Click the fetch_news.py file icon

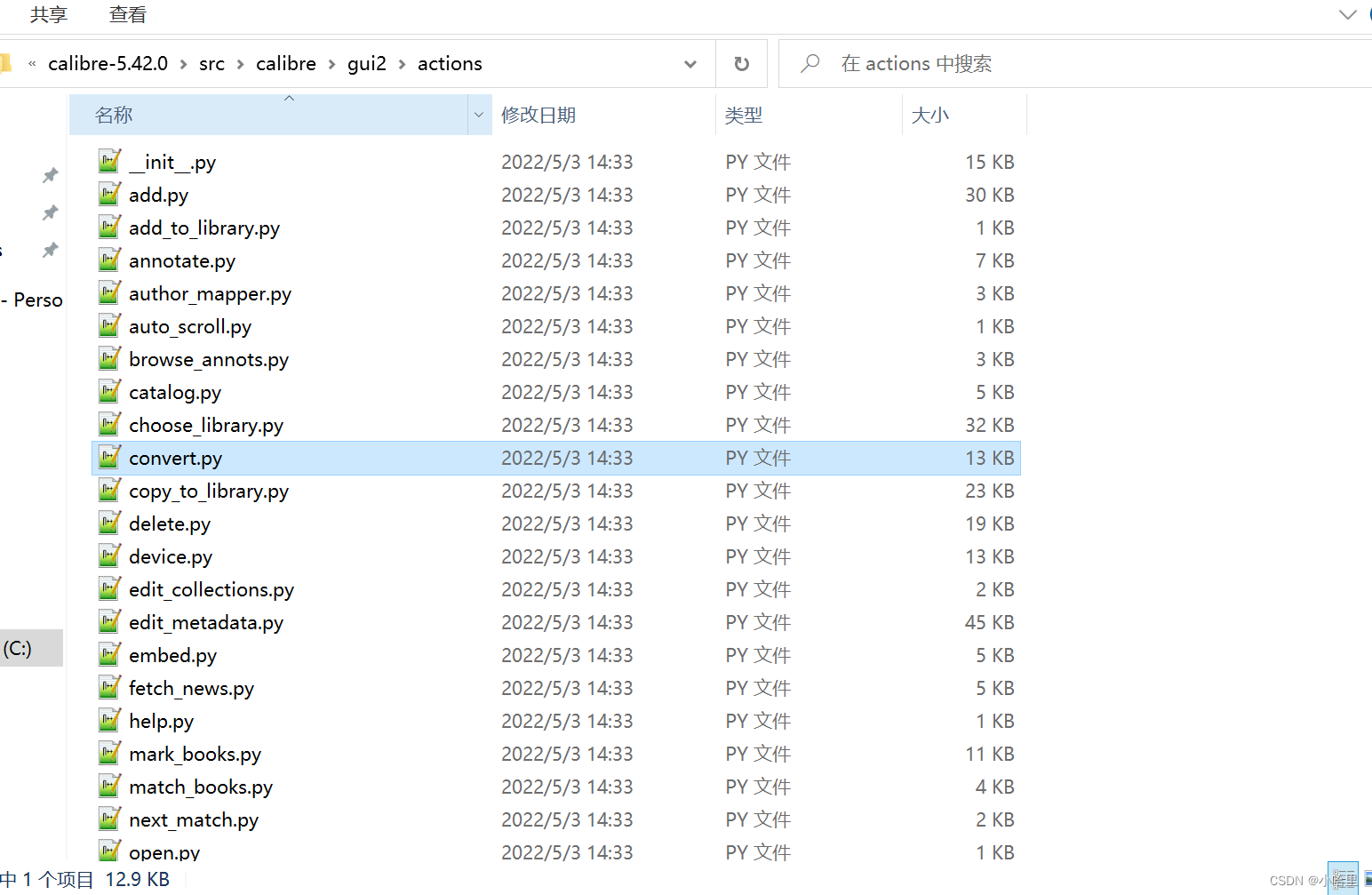(x=109, y=687)
